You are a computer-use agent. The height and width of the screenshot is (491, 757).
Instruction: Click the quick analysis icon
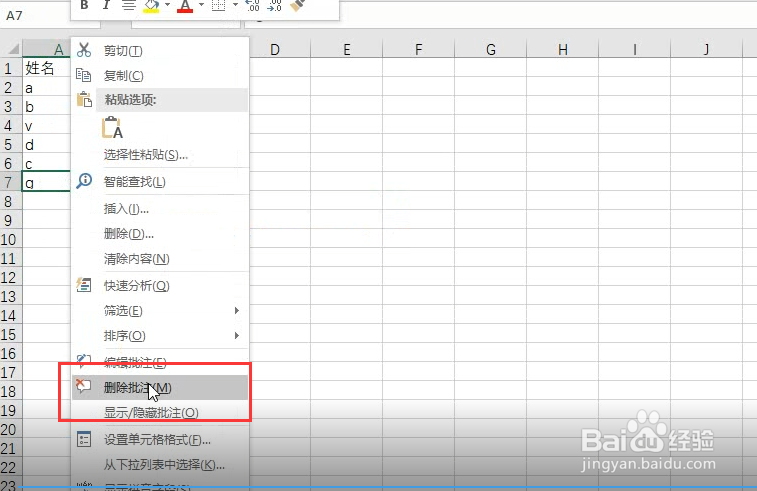tap(84, 285)
